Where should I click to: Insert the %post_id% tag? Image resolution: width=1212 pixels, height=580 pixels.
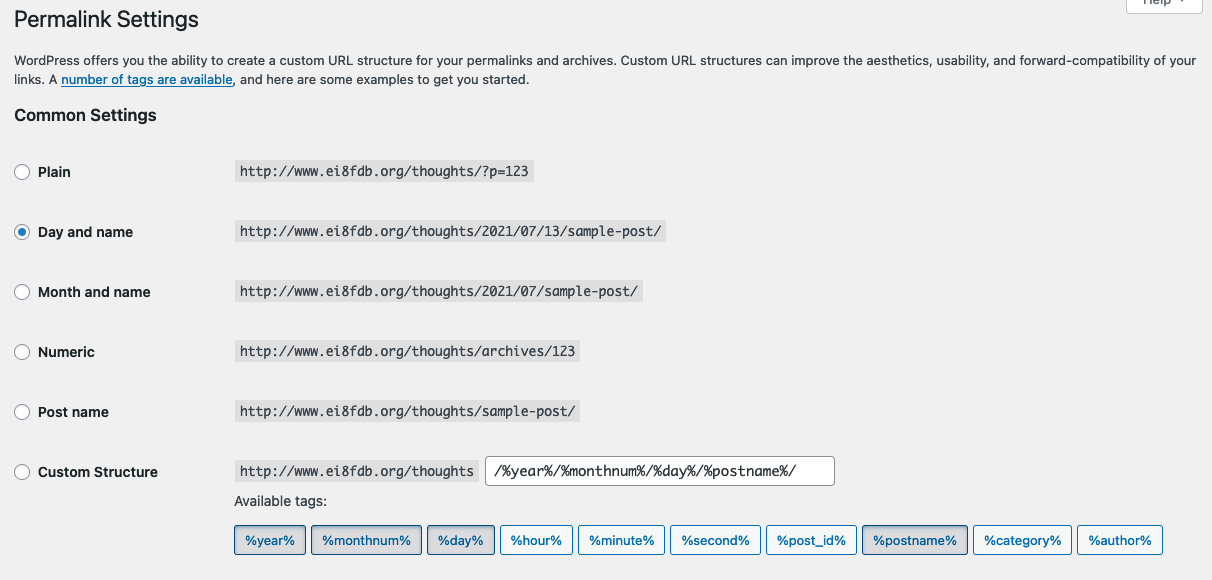click(811, 540)
